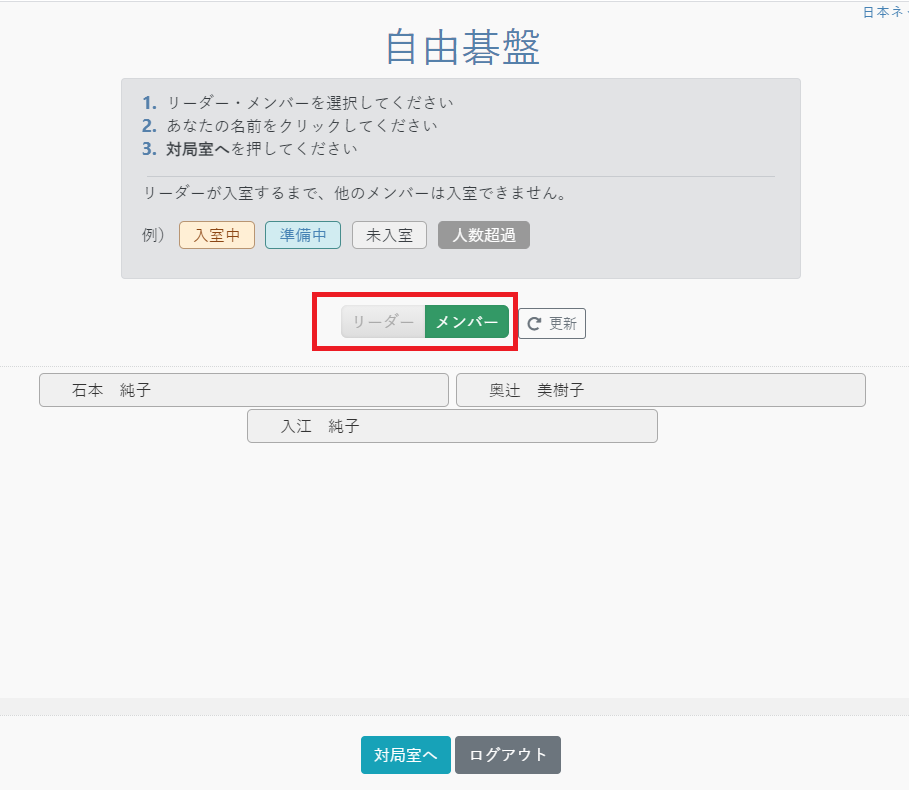Click the orange 入室中 example badge

(x=217, y=235)
